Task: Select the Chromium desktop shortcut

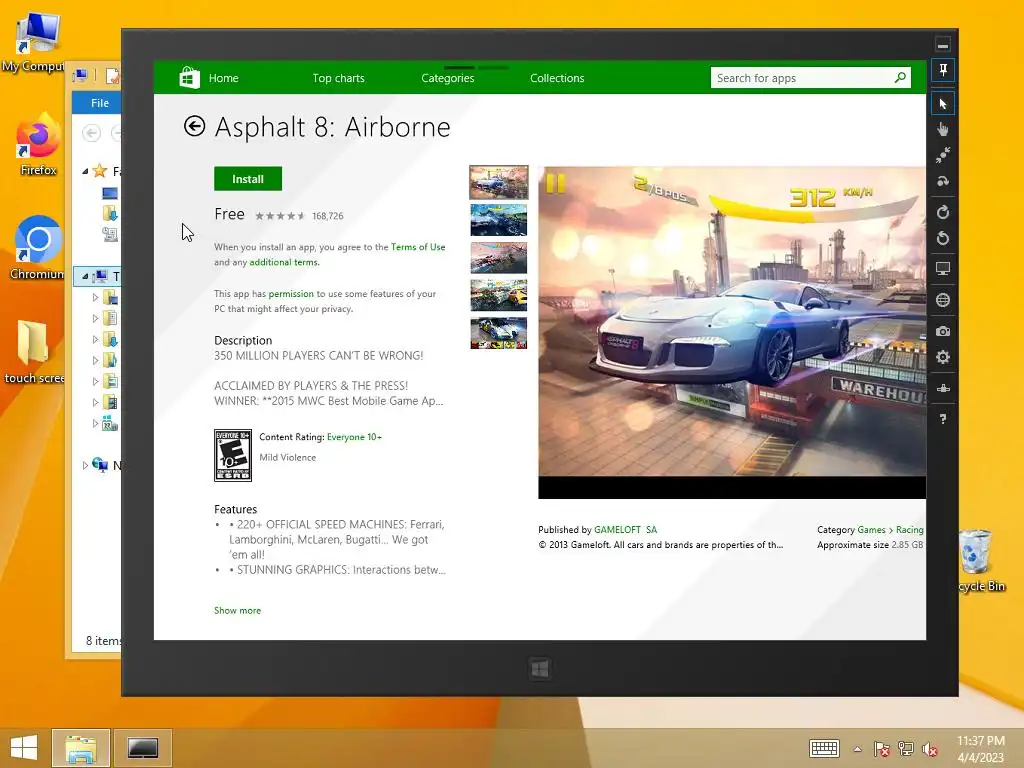Action: pyautogui.click(x=38, y=248)
